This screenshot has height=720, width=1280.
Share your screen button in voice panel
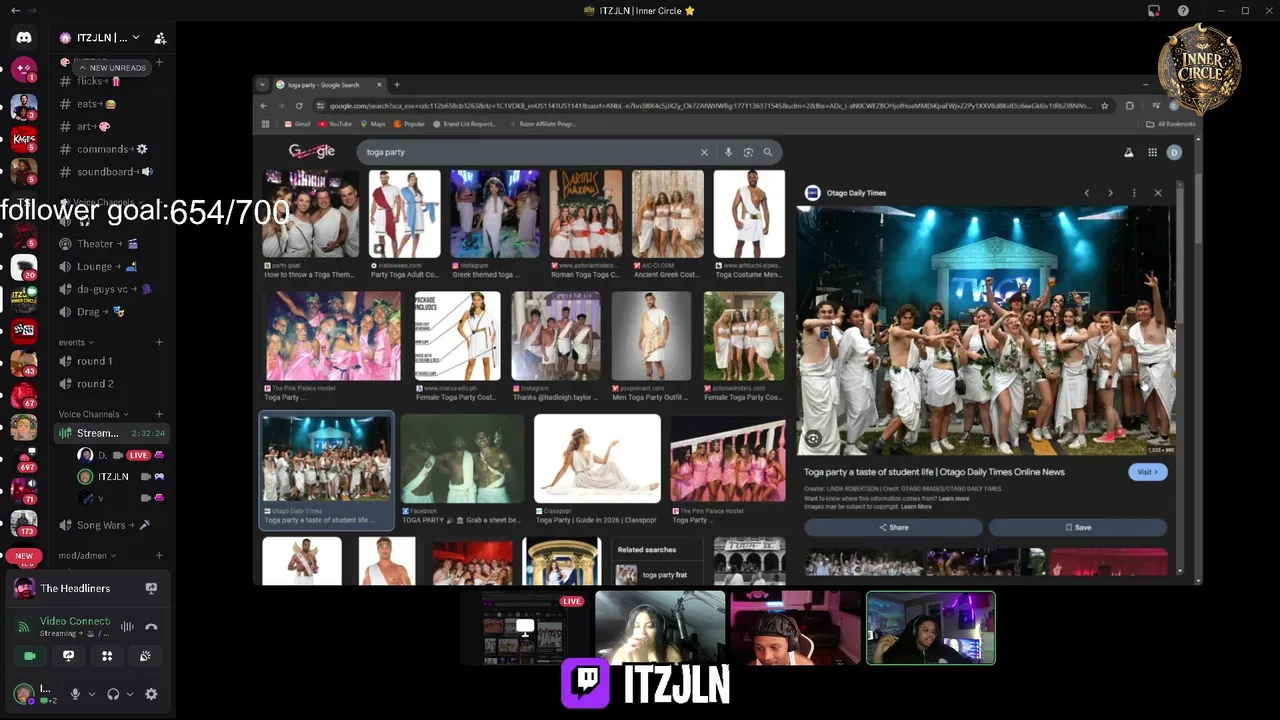coord(68,656)
